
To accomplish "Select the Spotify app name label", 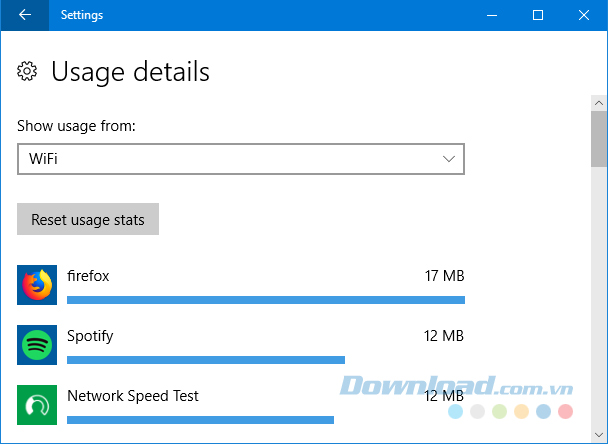I will [90, 336].
